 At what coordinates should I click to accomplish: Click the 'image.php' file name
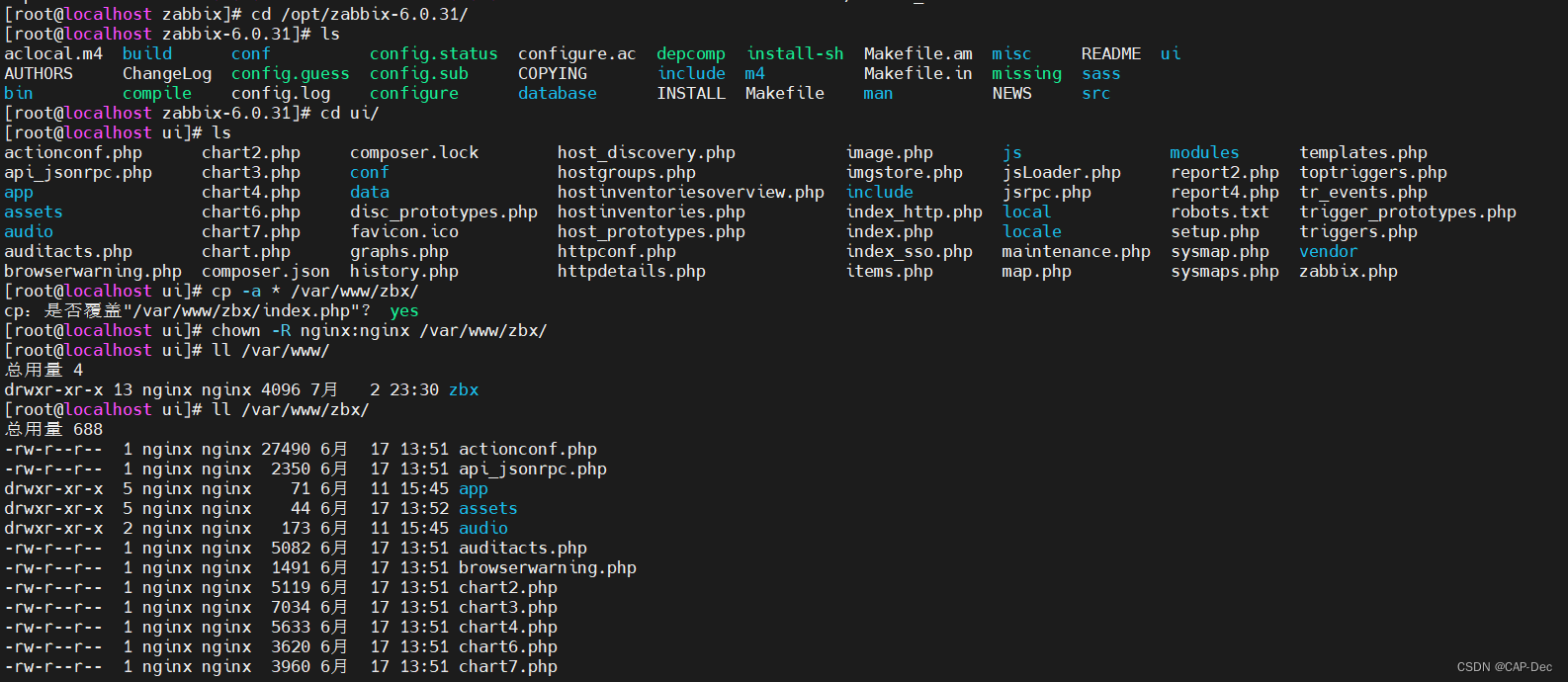click(x=890, y=152)
